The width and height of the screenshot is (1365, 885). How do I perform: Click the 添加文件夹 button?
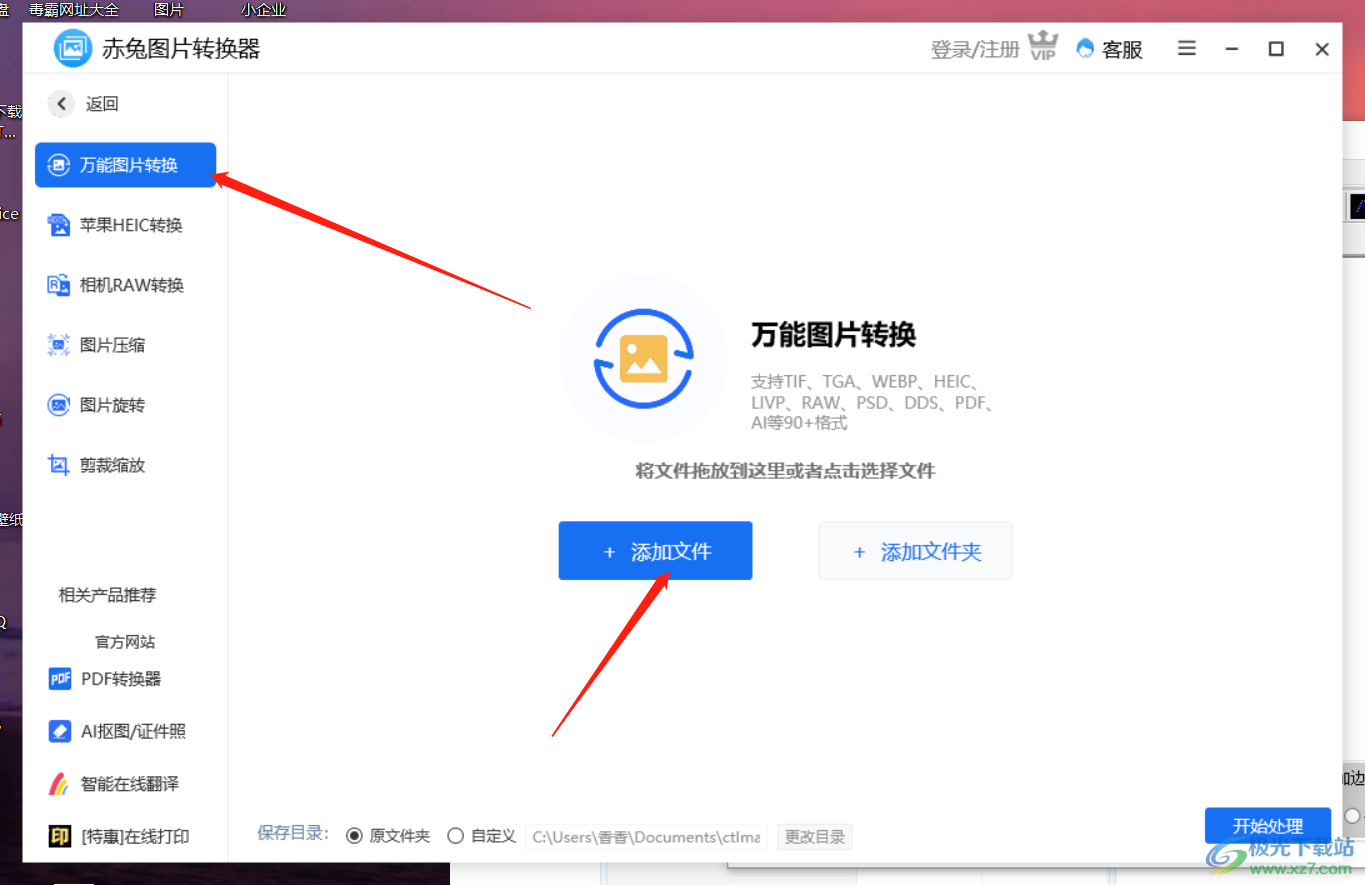point(915,550)
